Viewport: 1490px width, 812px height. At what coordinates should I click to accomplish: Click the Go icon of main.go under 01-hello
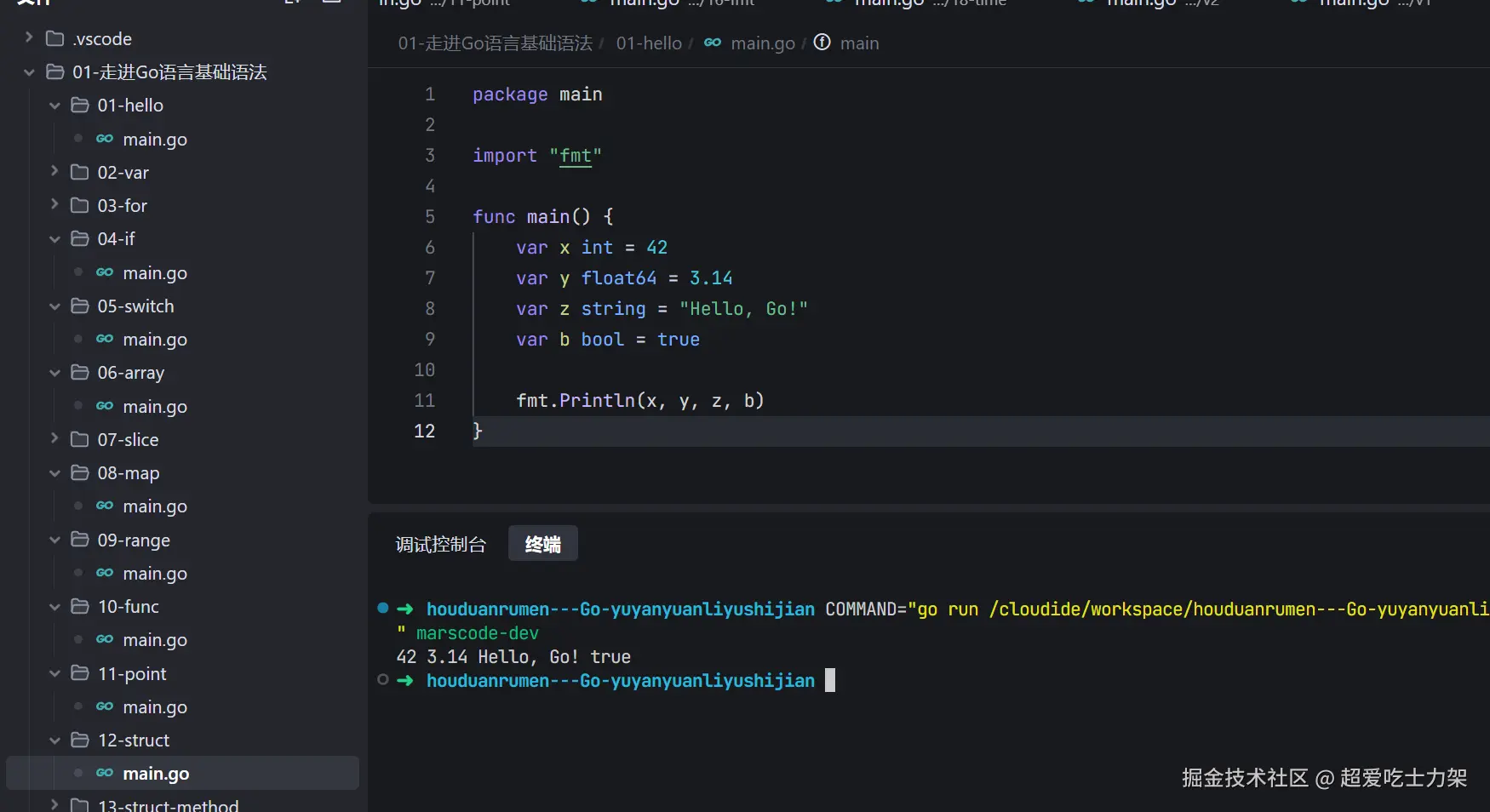point(105,139)
